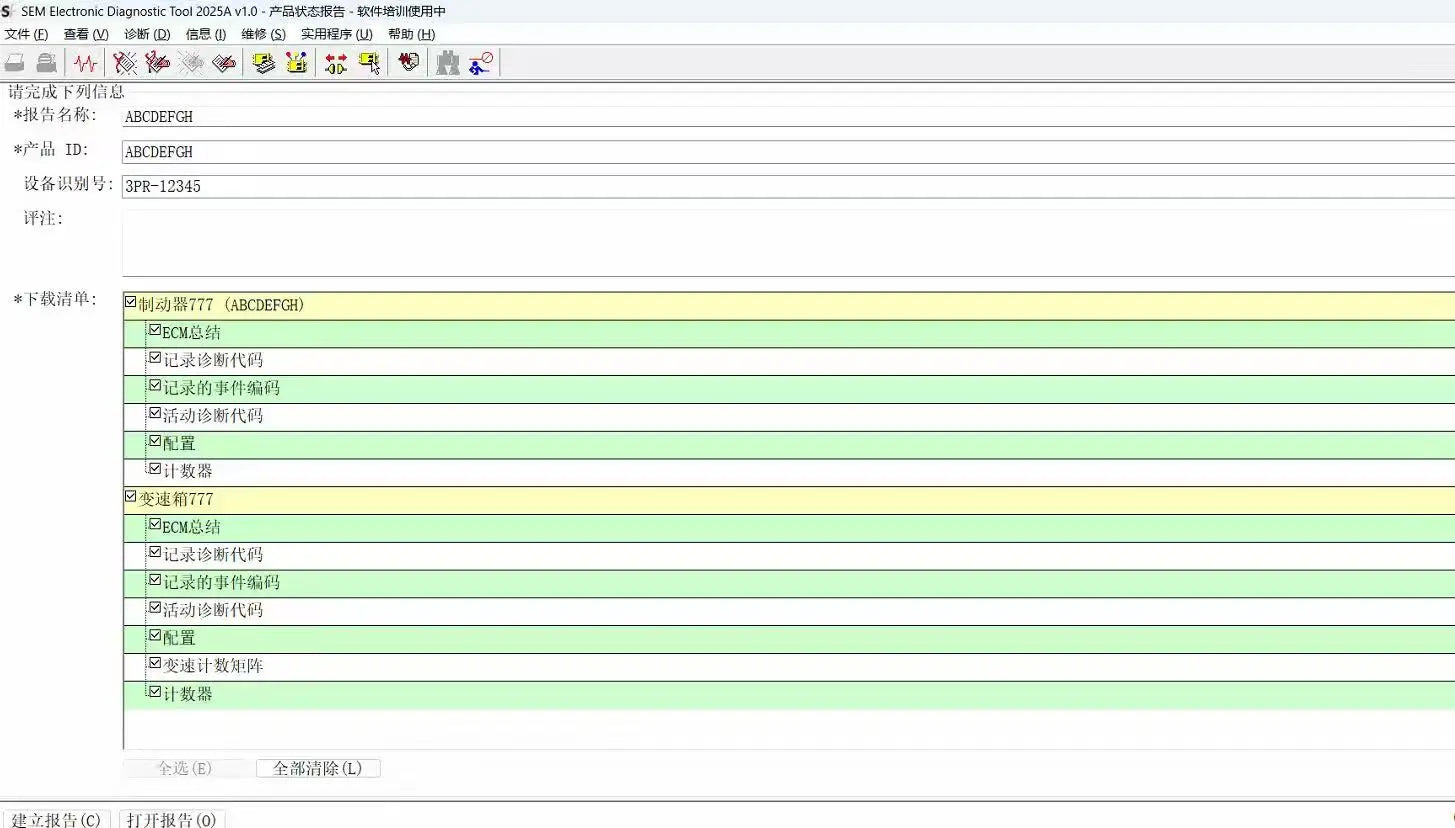Image resolution: width=1455 pixels, height=828 pixels.
Task: Click the 全选(E) button
Action: pos(185,768)
